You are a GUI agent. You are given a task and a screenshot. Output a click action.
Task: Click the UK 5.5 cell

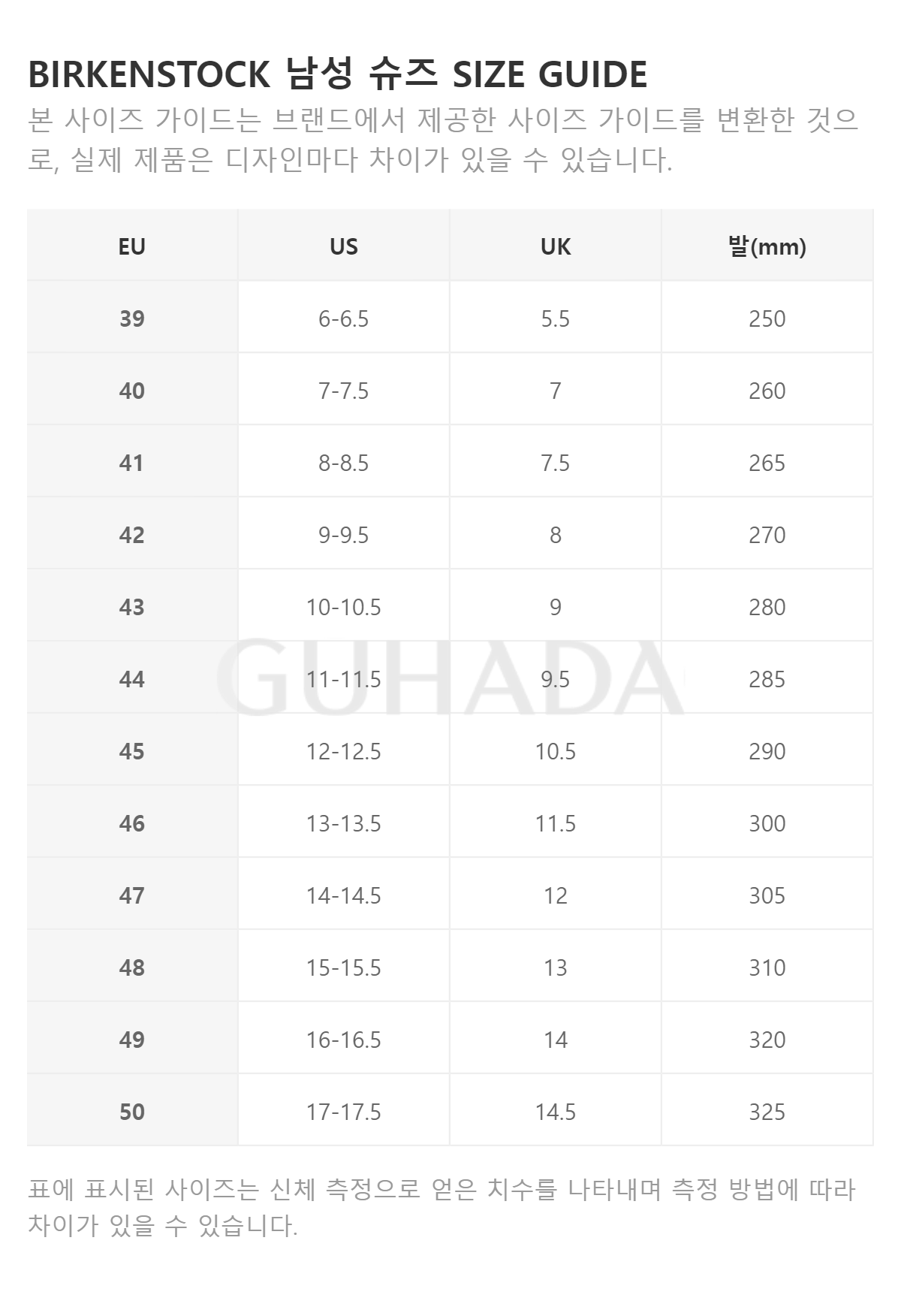(x=556, y=318)
